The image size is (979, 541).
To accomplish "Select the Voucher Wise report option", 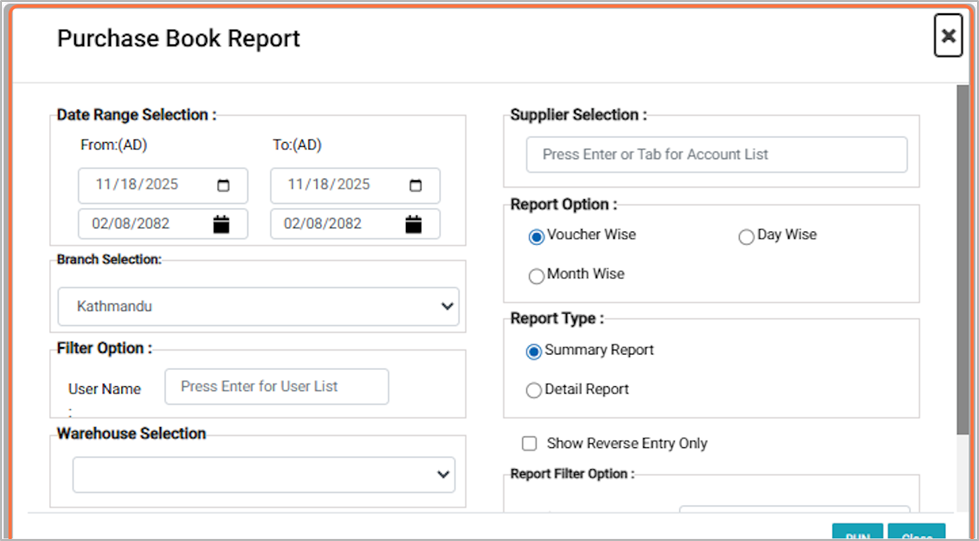I will pyautogui.click(x=536, y=236).
